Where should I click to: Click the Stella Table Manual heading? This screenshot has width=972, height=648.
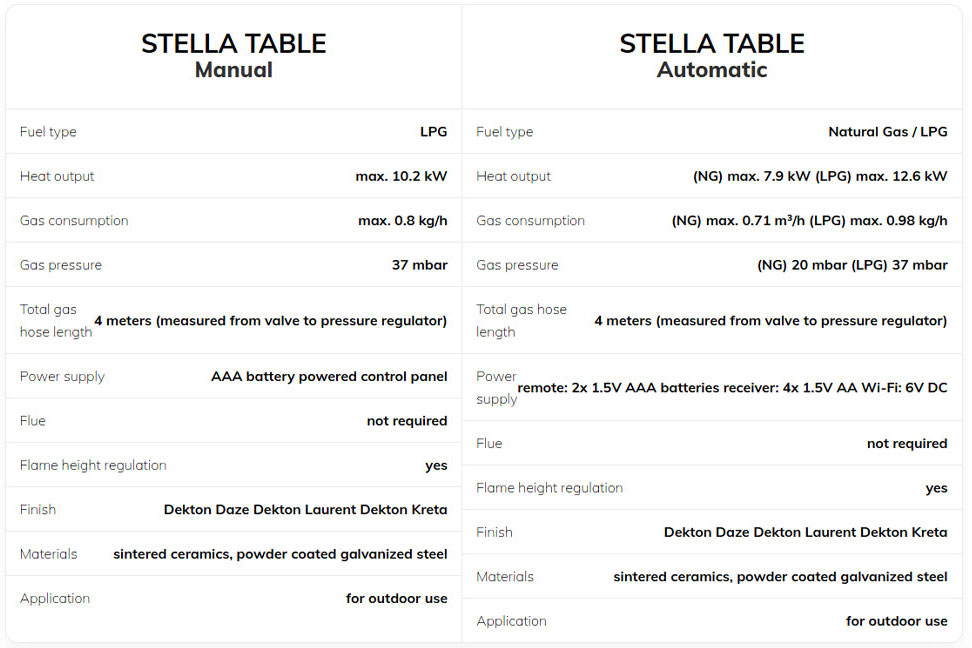(x=233, y=56)
